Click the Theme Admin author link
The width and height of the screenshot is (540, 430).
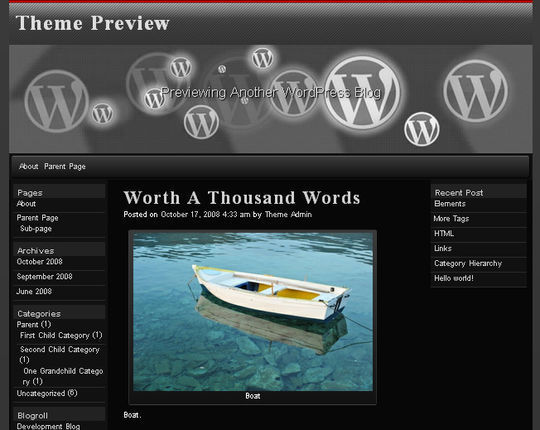tap(288, 214)
